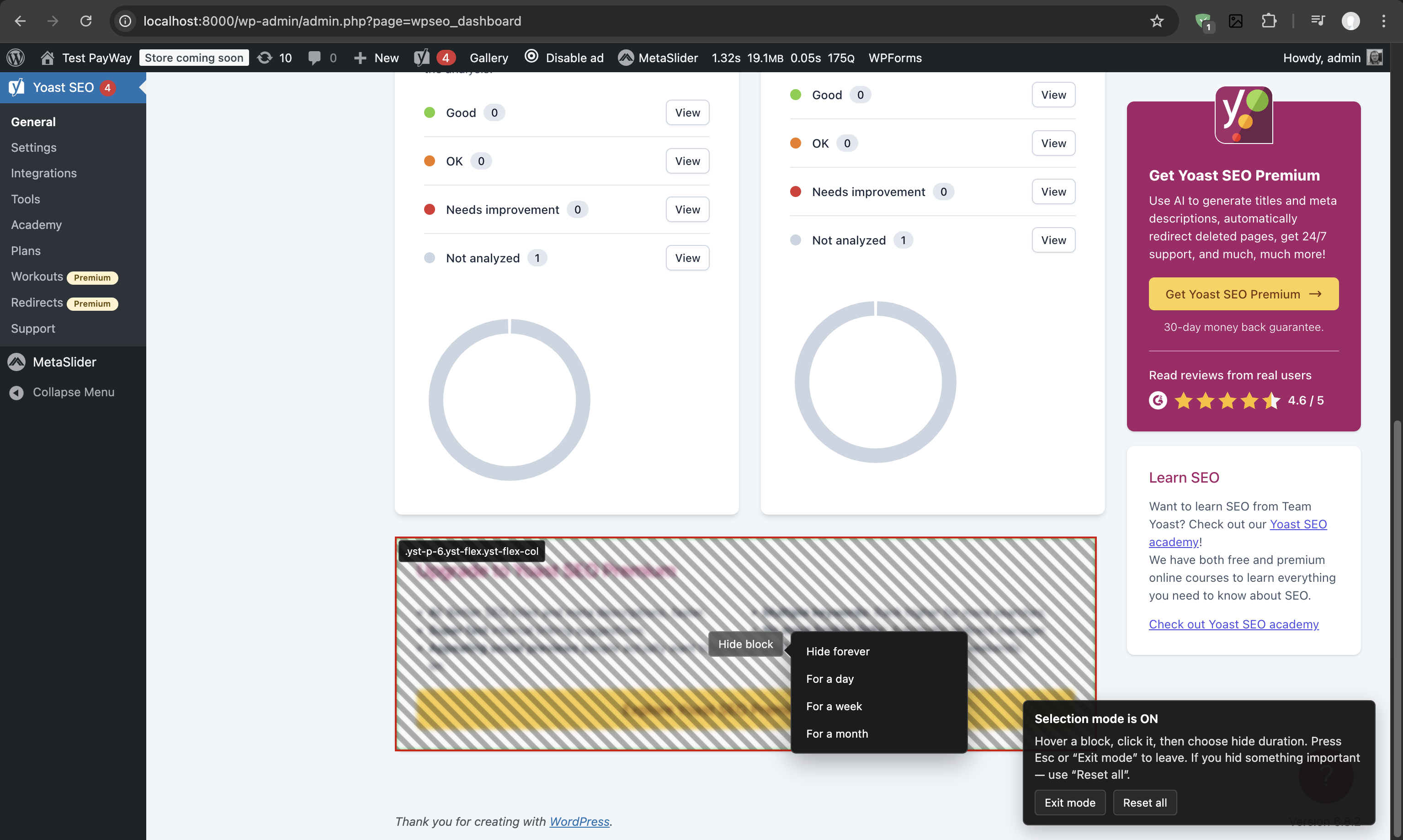Click the browser address bar URL

tap(332, 21)
